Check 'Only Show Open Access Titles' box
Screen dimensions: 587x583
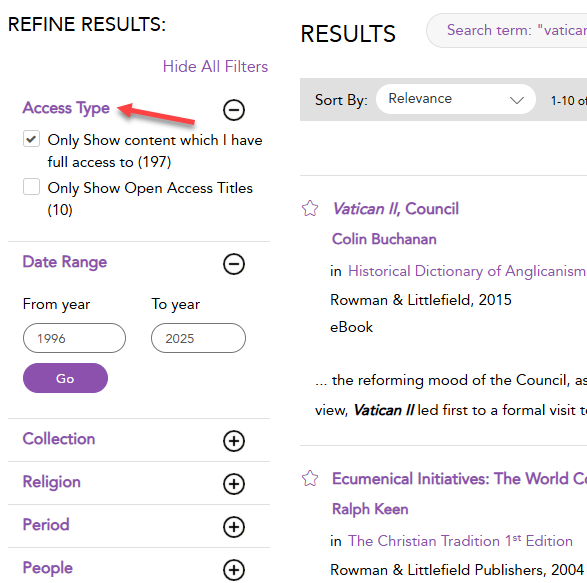[x=31, y=186]
